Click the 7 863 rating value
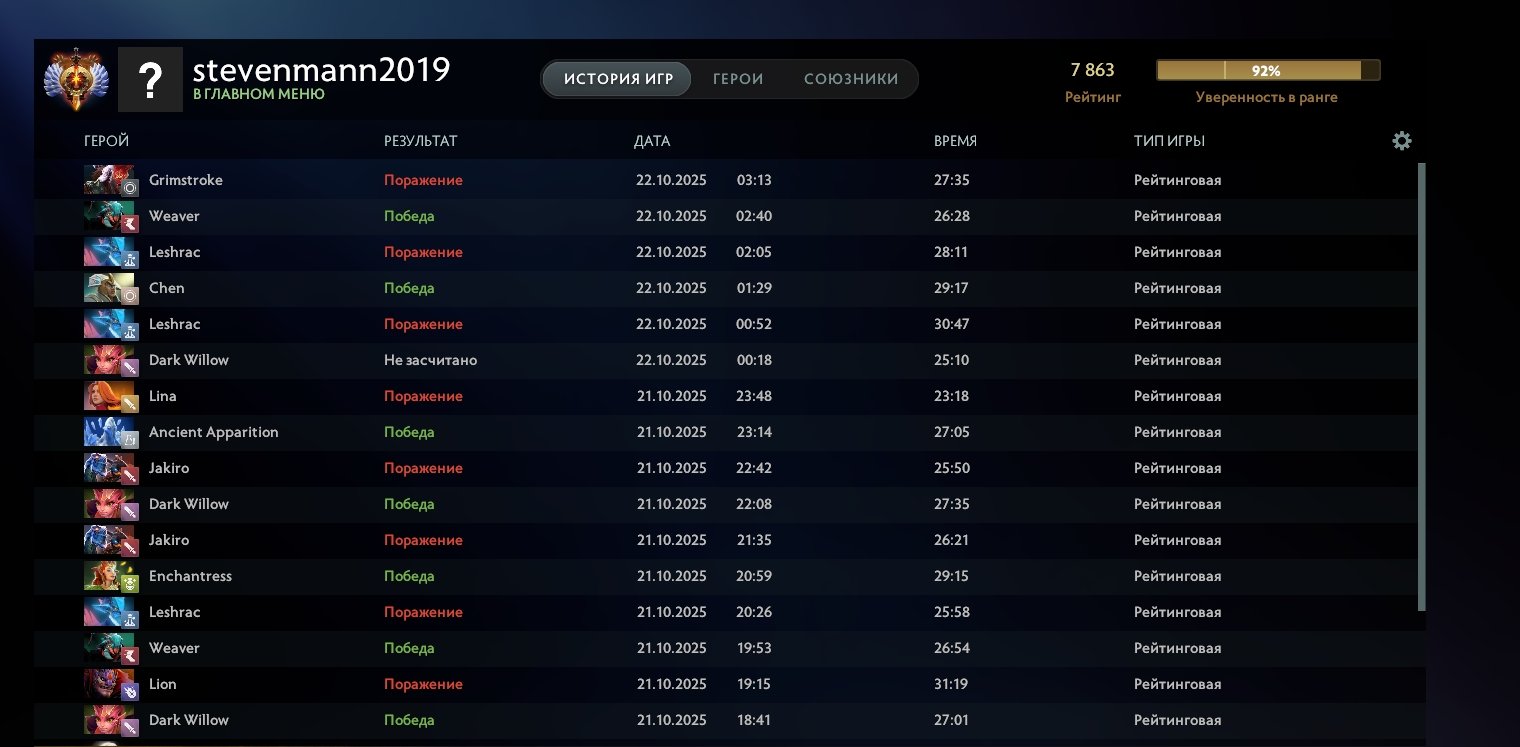The image size is (1520, 747). pyautogui.click(x=1092, y=70)
